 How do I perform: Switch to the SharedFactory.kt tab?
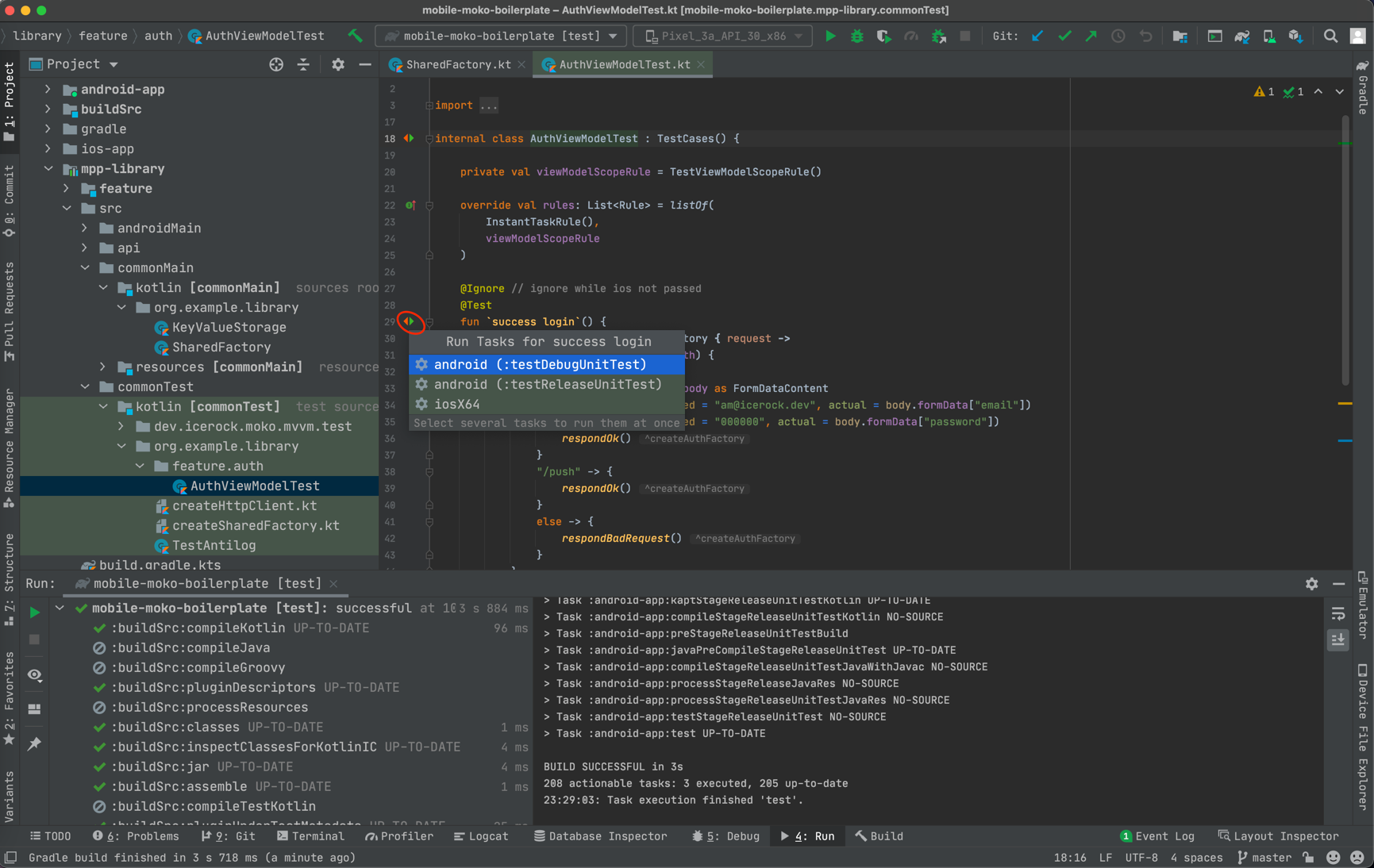pos(457,64)
